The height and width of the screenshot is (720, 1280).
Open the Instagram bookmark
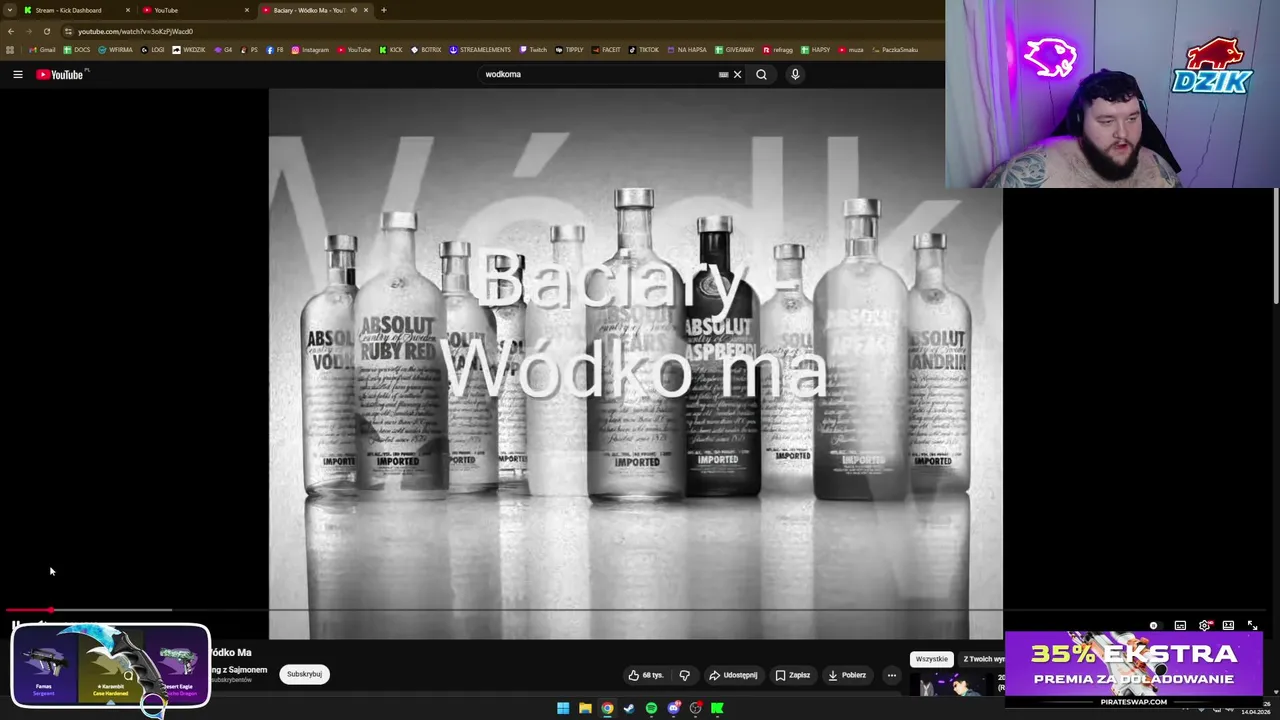[x=310, y=49]
